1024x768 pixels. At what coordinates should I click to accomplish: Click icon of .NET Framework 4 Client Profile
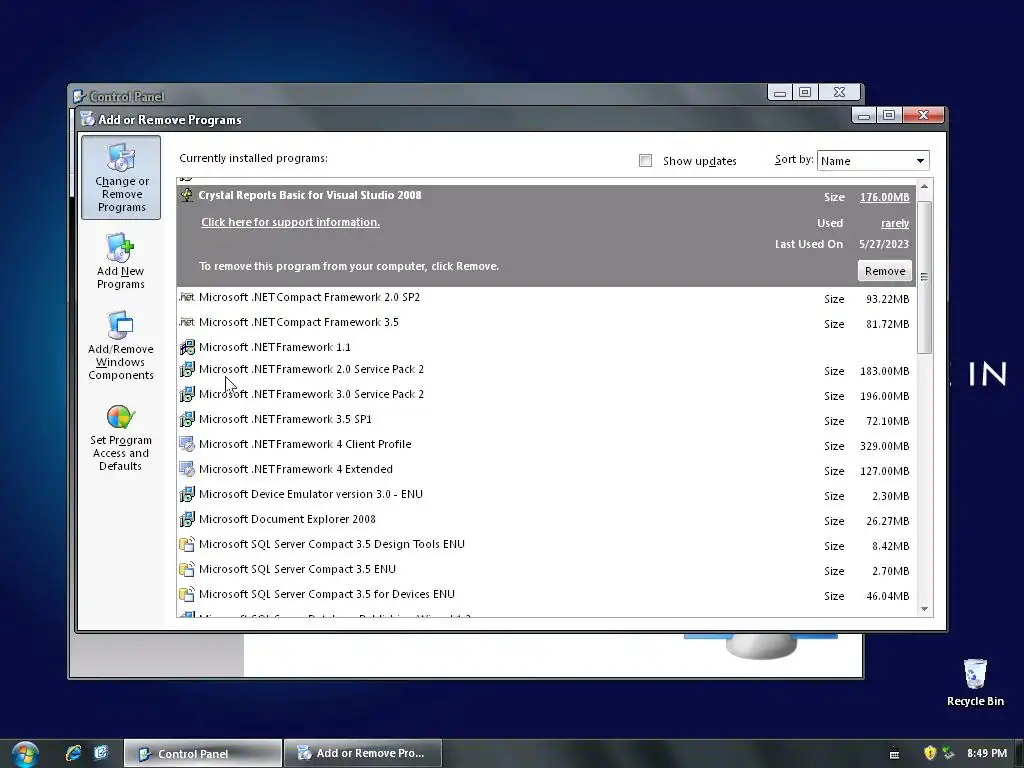tap(187, 444)
